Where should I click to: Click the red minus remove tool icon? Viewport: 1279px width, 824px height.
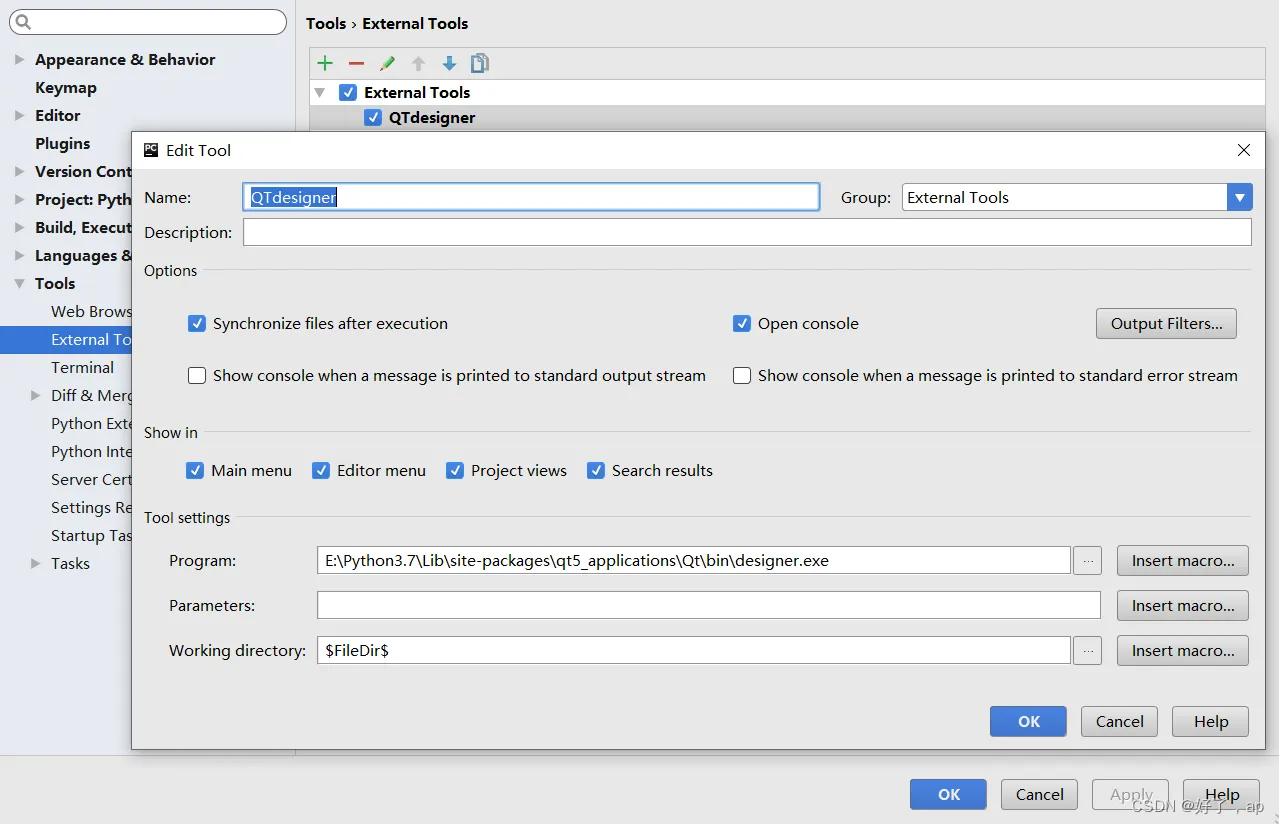tap(356, 64)
